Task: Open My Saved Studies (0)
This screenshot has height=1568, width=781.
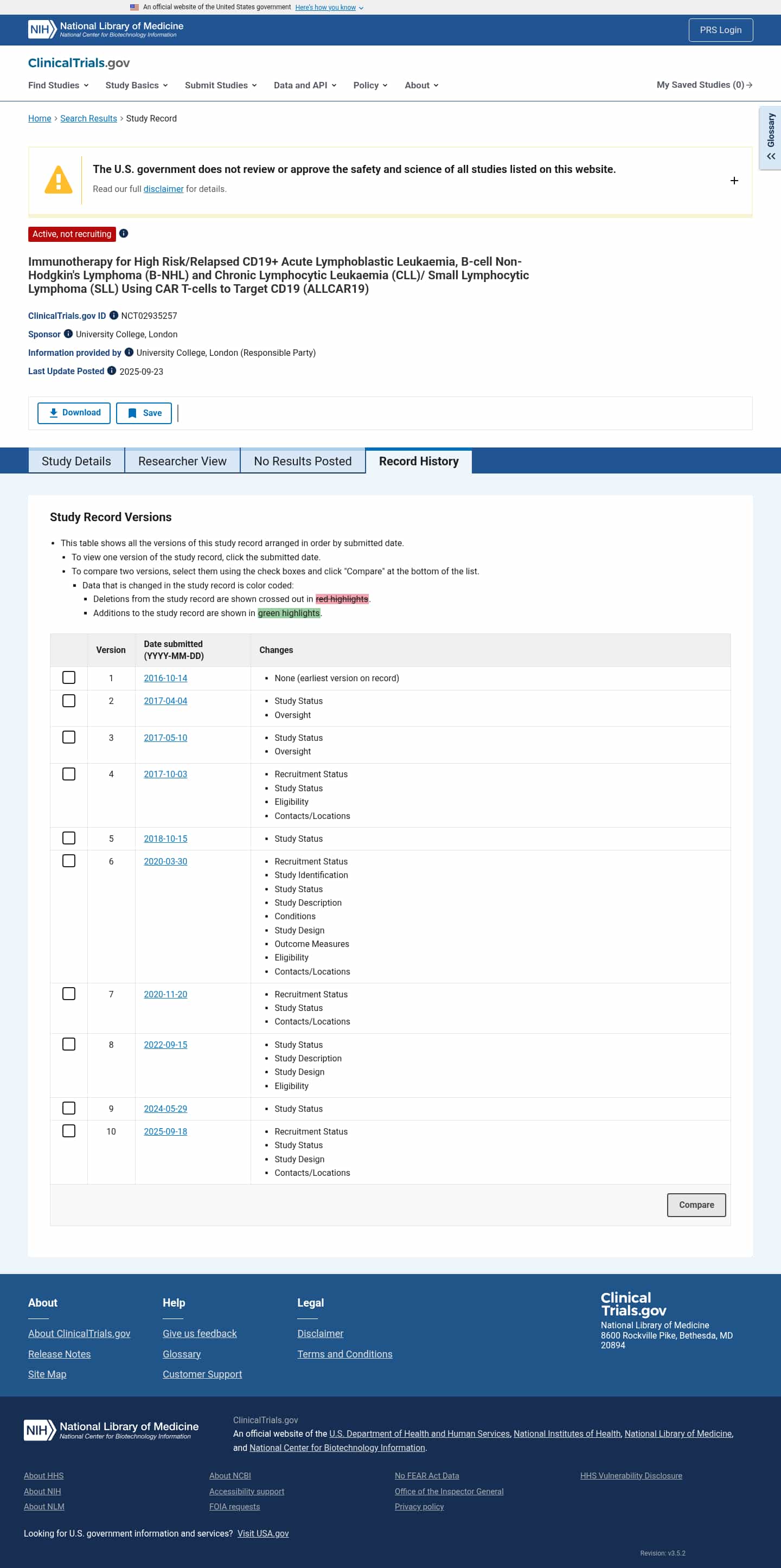Action: [x=705, y=85]
